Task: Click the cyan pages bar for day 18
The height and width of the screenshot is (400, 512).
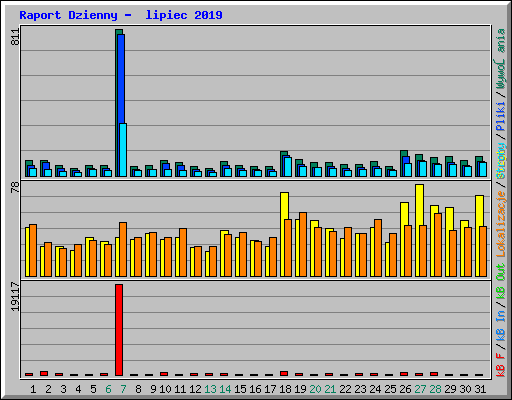Action: (x=288, y=167)
